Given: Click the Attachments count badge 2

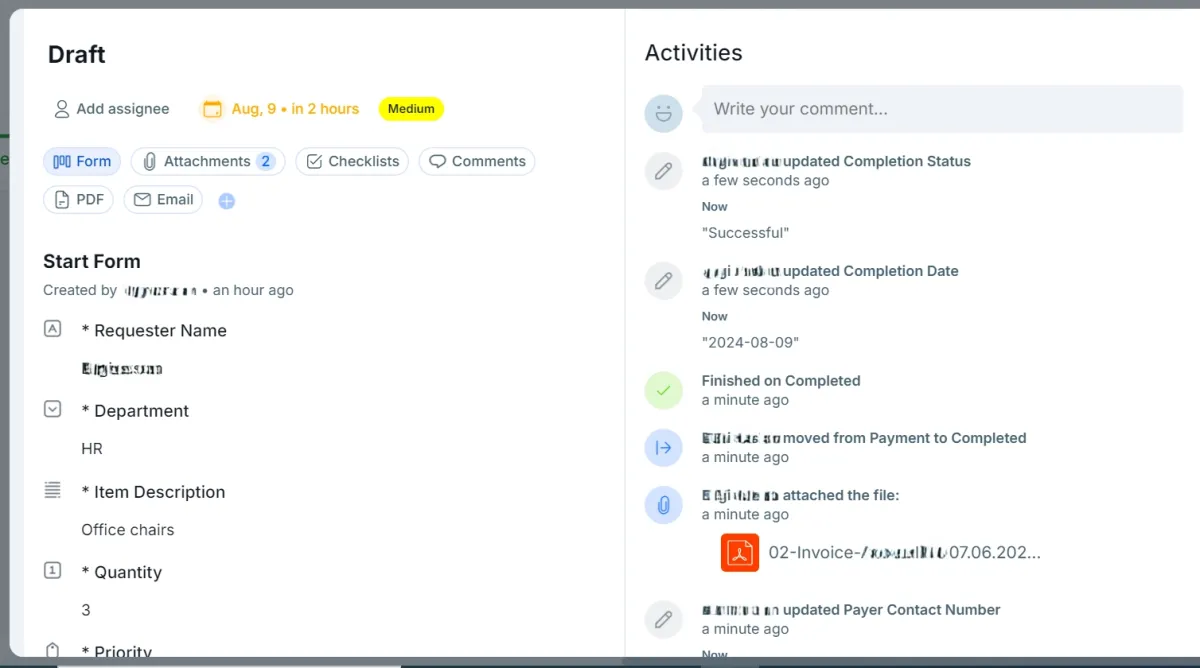Looking at the screenshot, I should click(x=265, y=161).
